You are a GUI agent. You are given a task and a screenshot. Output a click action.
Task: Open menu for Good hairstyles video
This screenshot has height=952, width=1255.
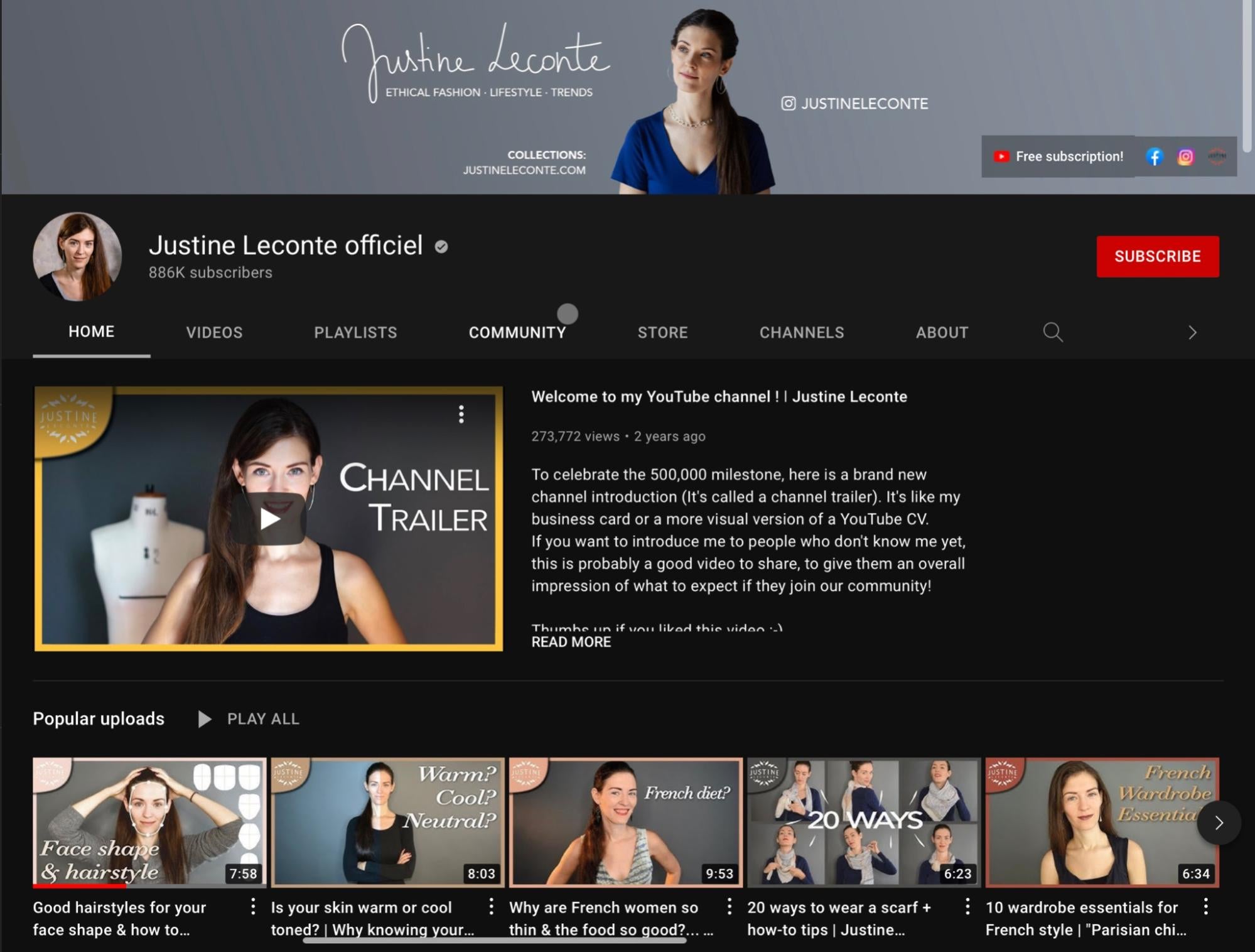pos(253,907)
